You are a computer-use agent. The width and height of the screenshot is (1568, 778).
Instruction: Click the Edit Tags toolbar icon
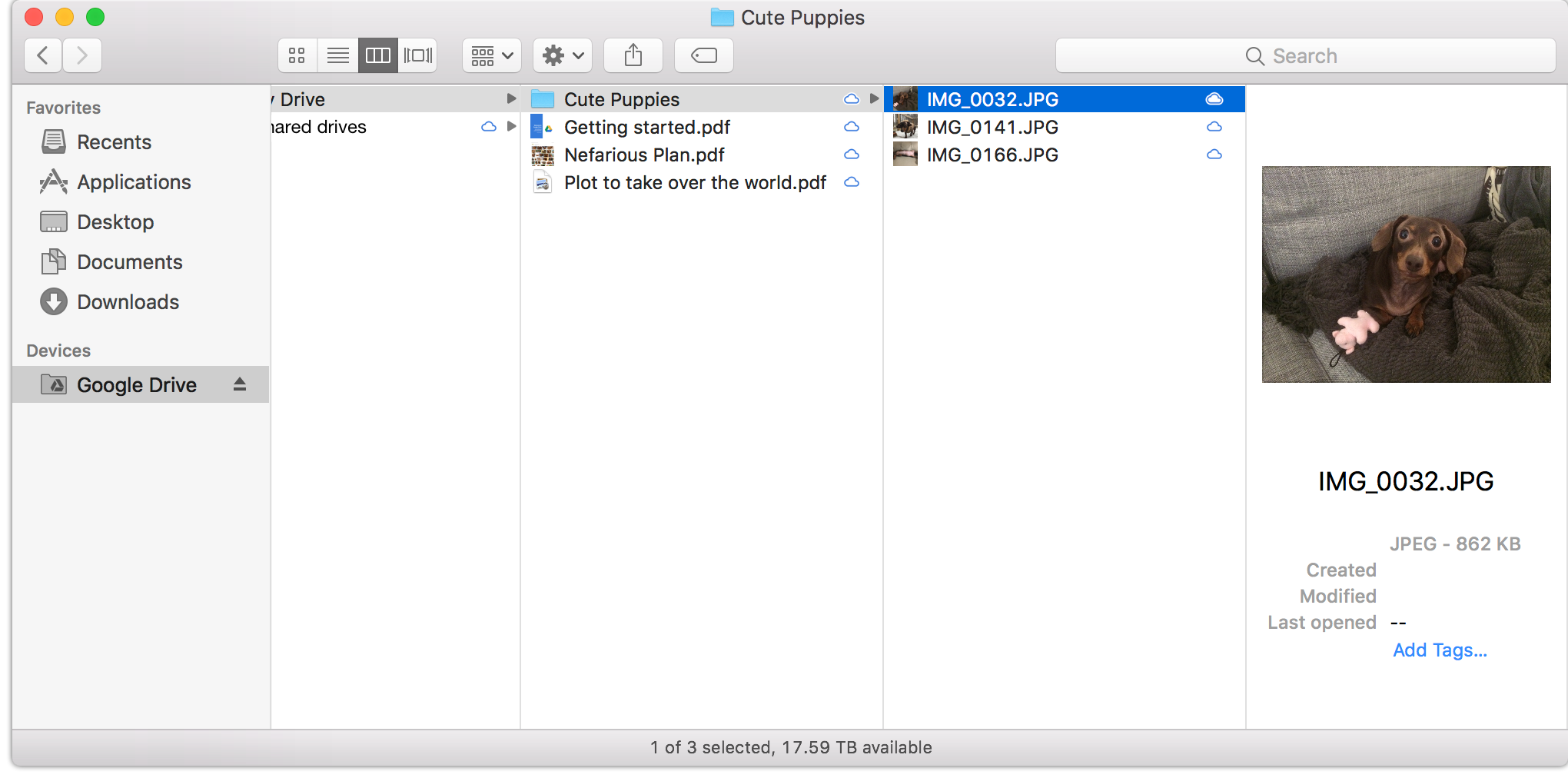[x=703, y=55]
